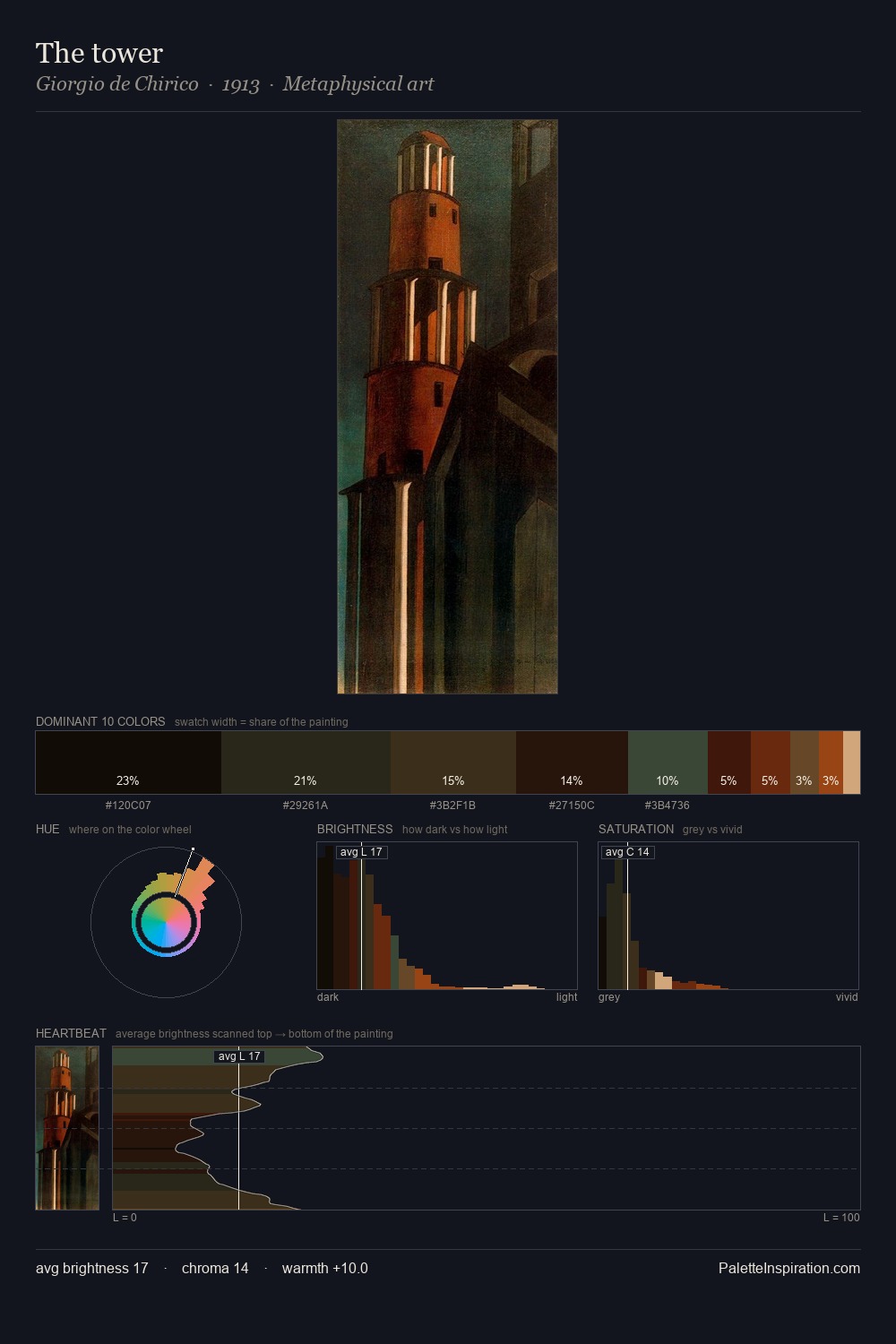896x1344 pixels.
Task: Click the hex code #29261A
Action: [x=306, y=806]
